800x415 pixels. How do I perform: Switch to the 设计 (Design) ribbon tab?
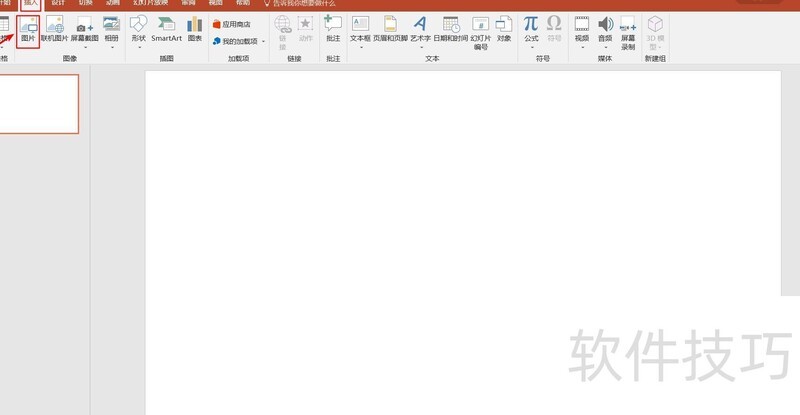58,3
